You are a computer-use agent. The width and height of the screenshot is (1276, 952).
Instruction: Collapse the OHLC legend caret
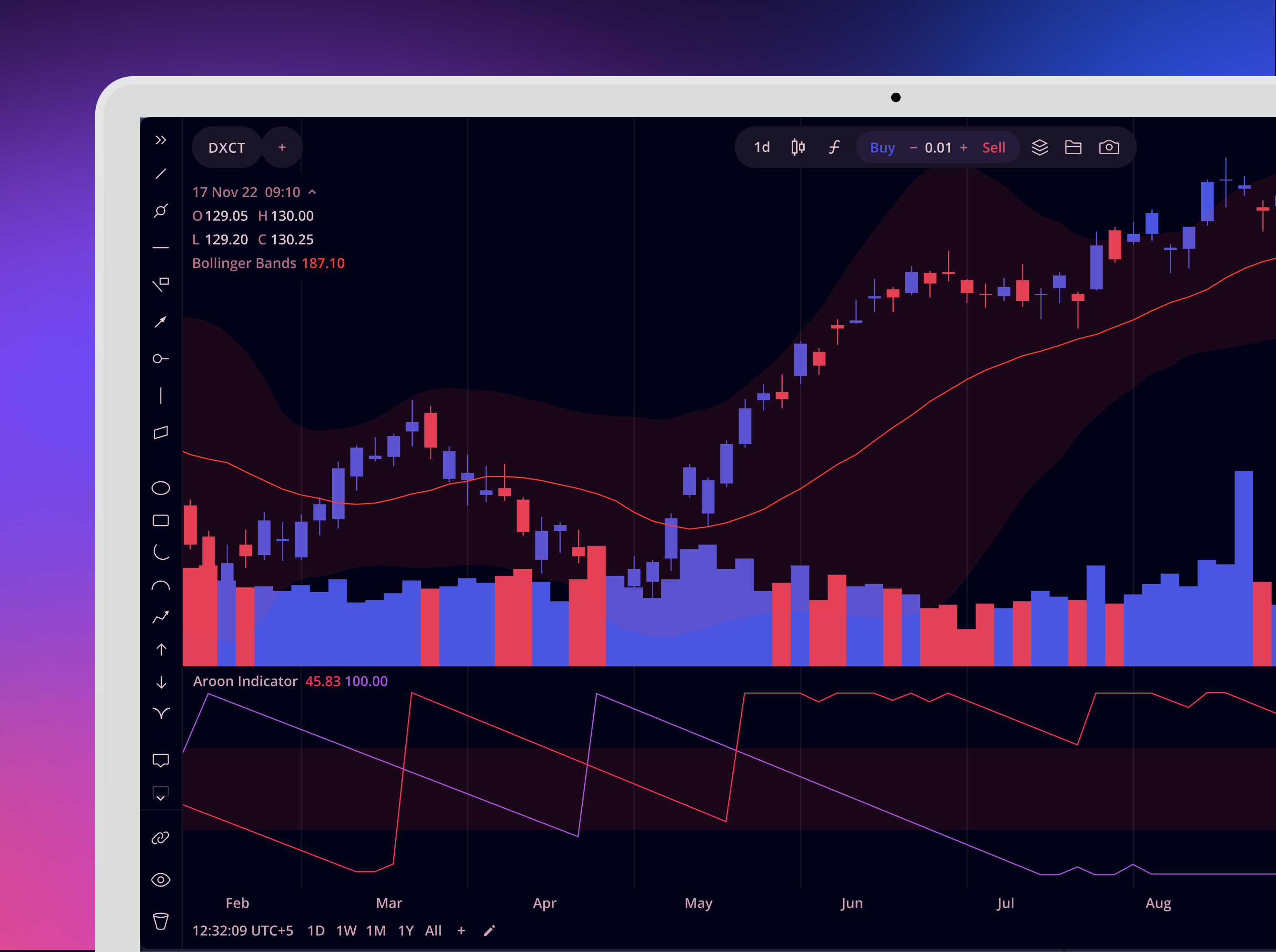[x=312, y=192]
